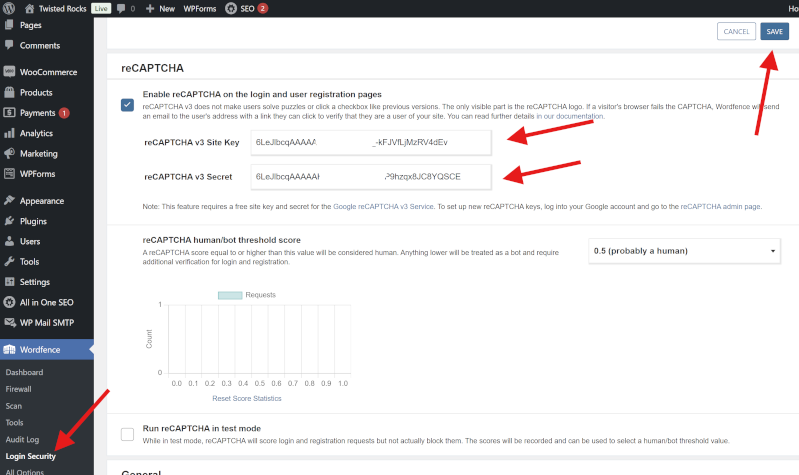Image resolution: width=799 pixels, height=475 pixels.
Task: Click the All in One SEO icon
Action: (x=9, y=302)
